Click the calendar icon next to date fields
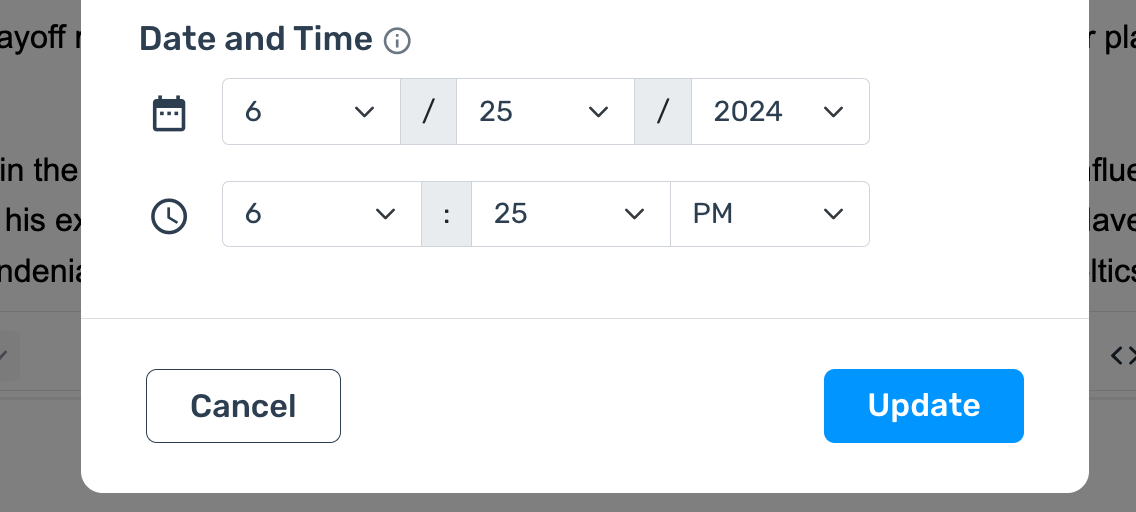The image size is (1136, 512). tap(169, 112)
